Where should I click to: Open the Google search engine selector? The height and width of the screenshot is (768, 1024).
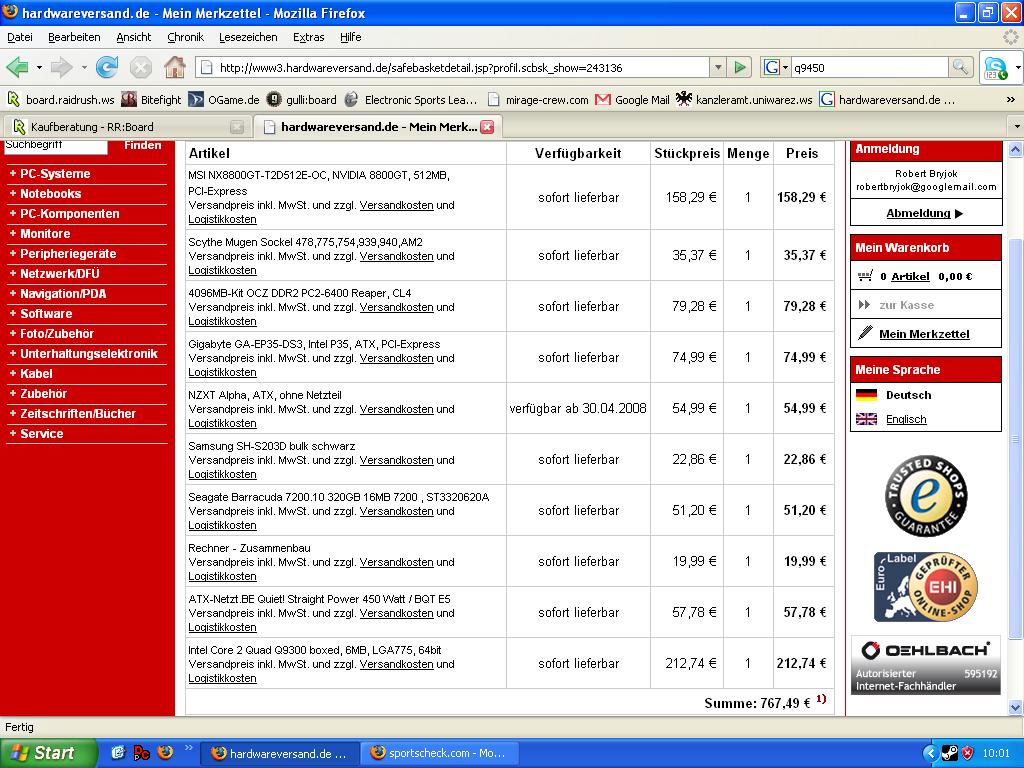[x=776, y=67]
